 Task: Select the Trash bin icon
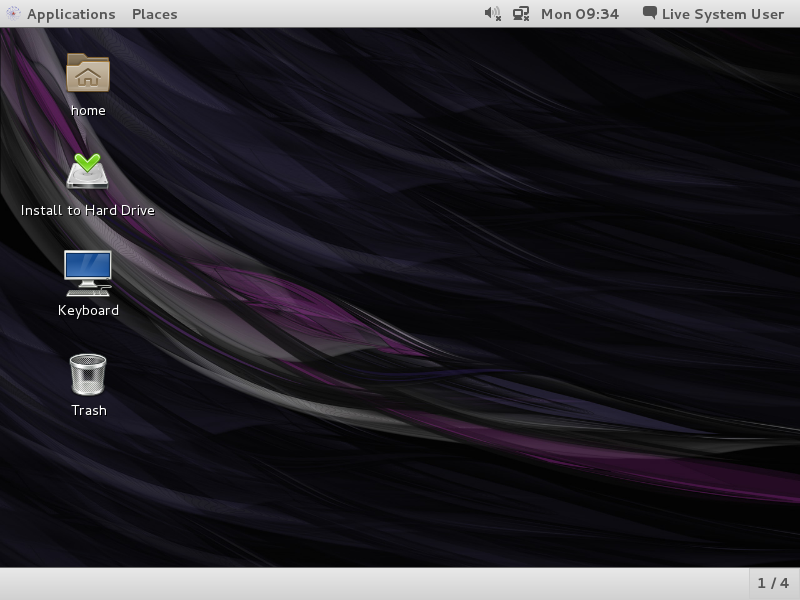click(88, 374)
